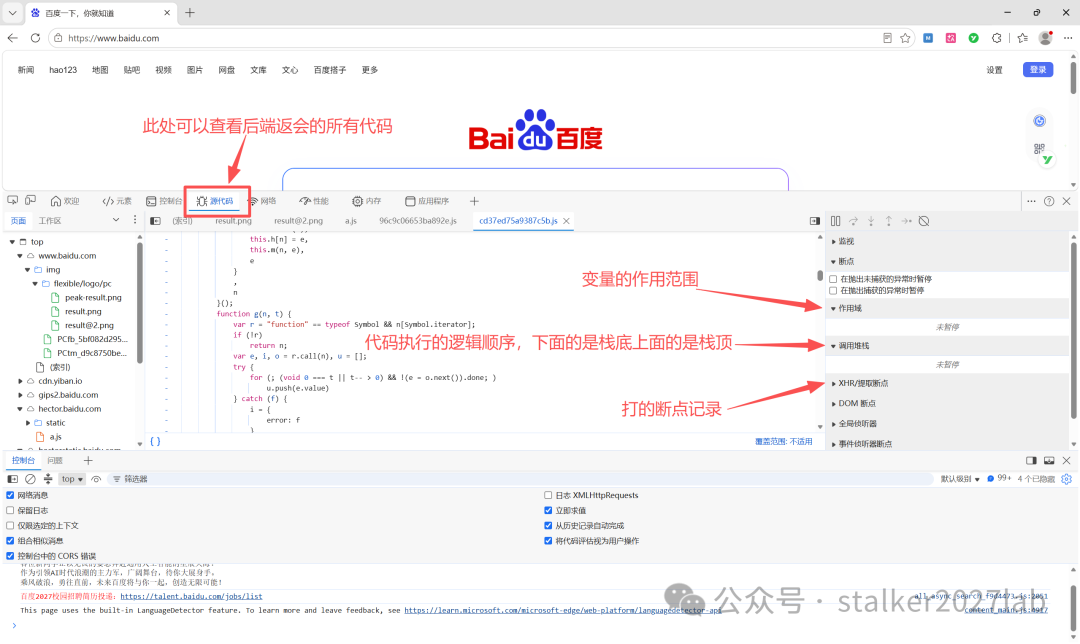Close the cd37ed75a9387c5b.js file tab

[x=566, y=221]
